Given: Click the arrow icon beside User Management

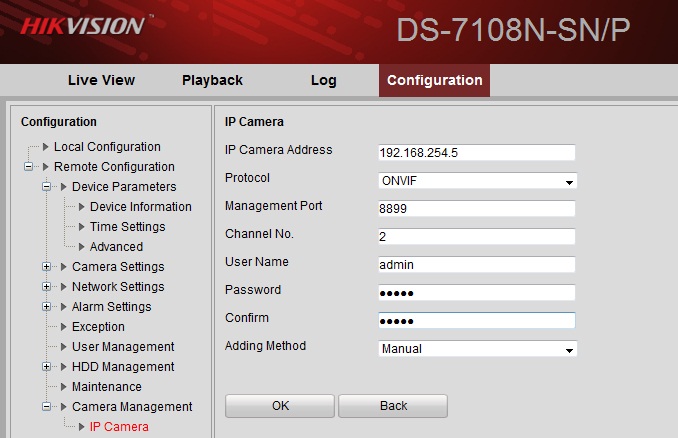Looking at the screenshot, I should click(x=64, y=346).
